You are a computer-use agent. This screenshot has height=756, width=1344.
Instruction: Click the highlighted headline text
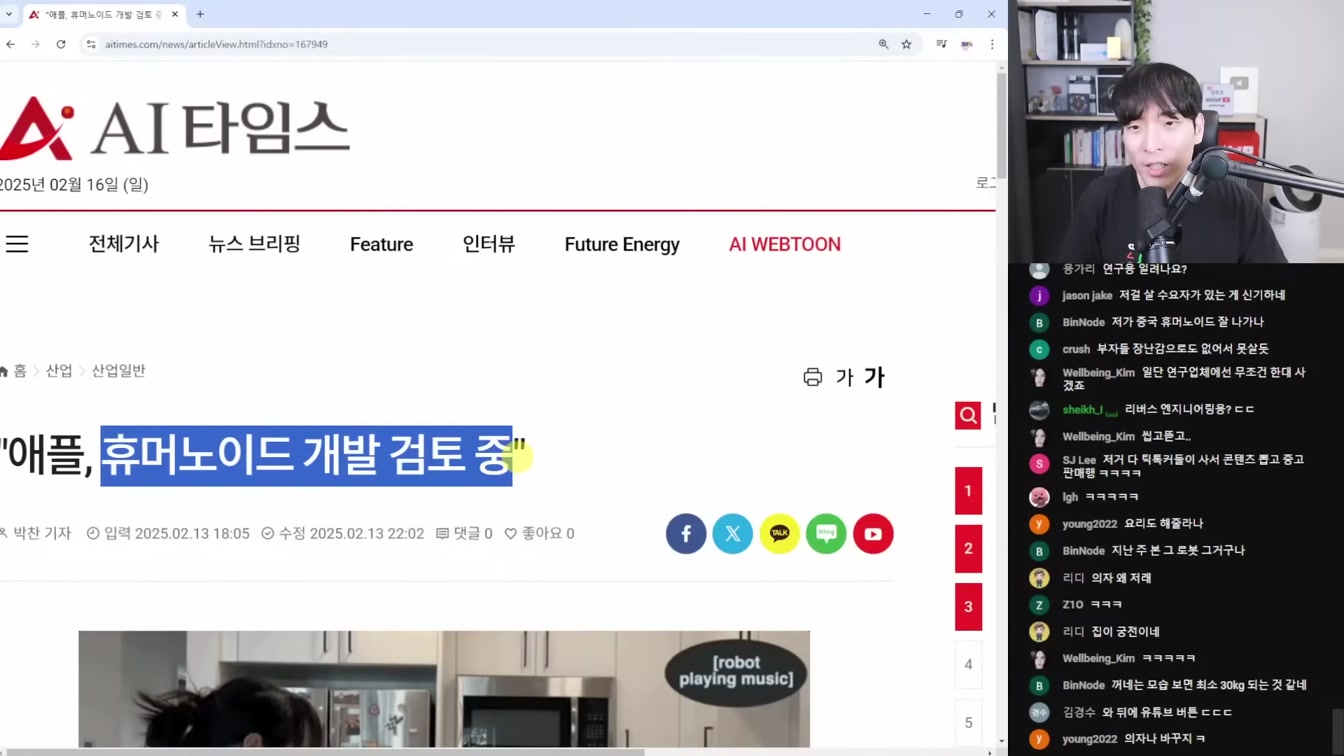pos(306,456)
